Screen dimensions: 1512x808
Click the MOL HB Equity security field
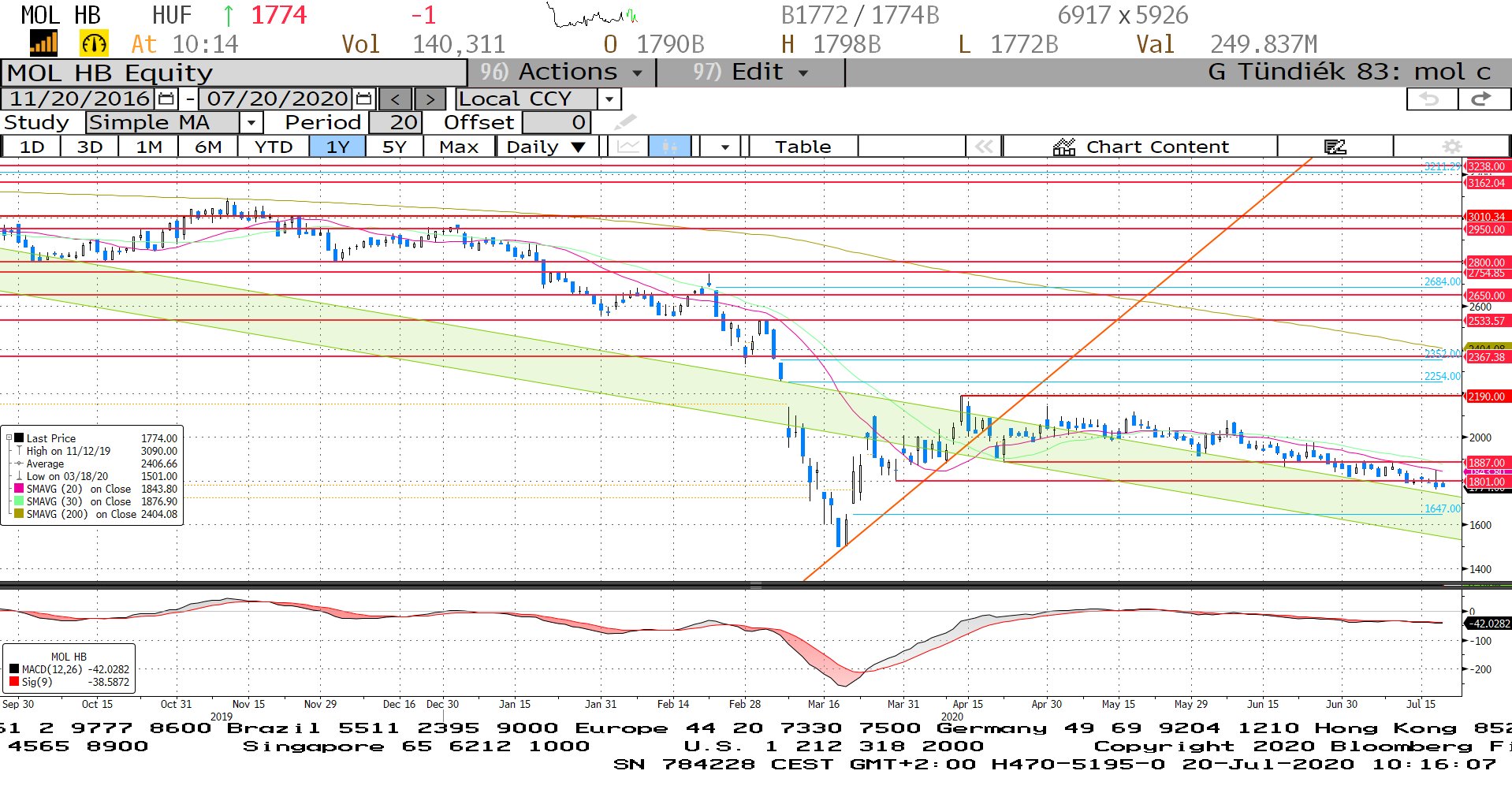(x=234, y=73)
